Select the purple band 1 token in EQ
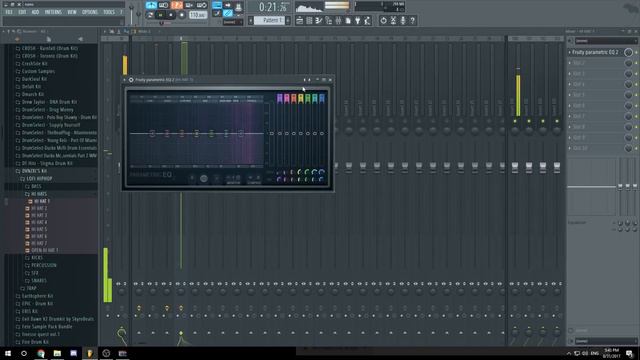 coord(280,98)
